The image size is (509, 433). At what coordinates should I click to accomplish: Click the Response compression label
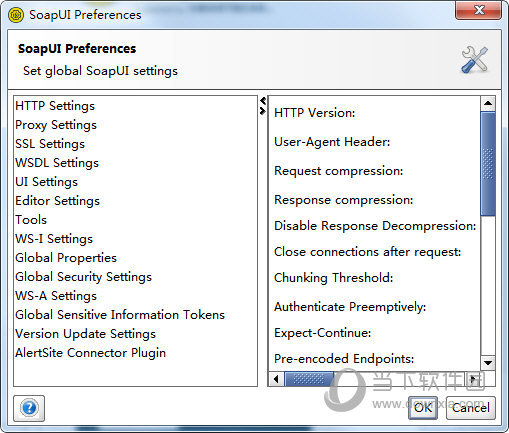tap(343, 200)
